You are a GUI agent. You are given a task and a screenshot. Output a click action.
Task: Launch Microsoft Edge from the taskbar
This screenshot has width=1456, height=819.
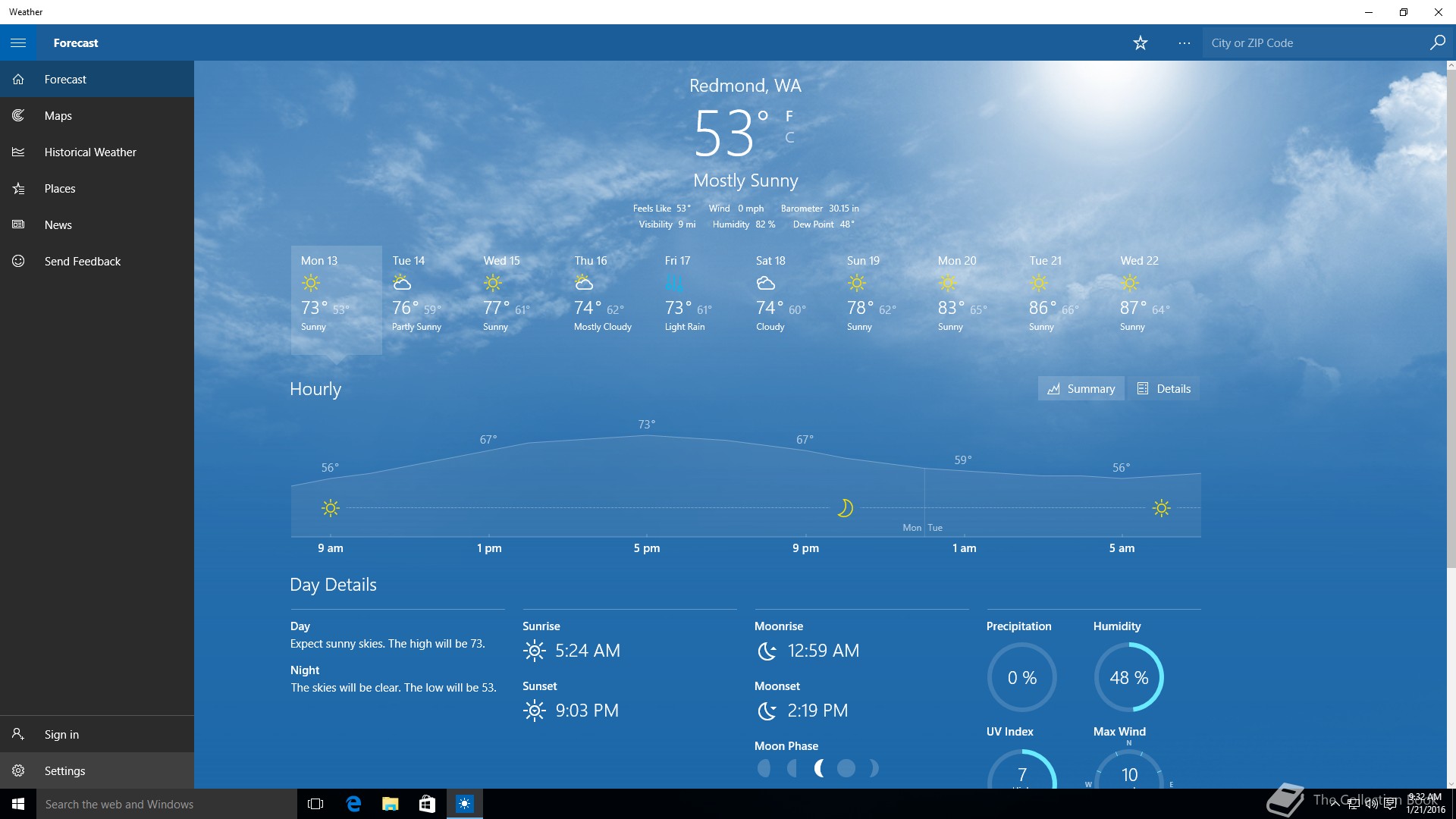pos(353,804)
